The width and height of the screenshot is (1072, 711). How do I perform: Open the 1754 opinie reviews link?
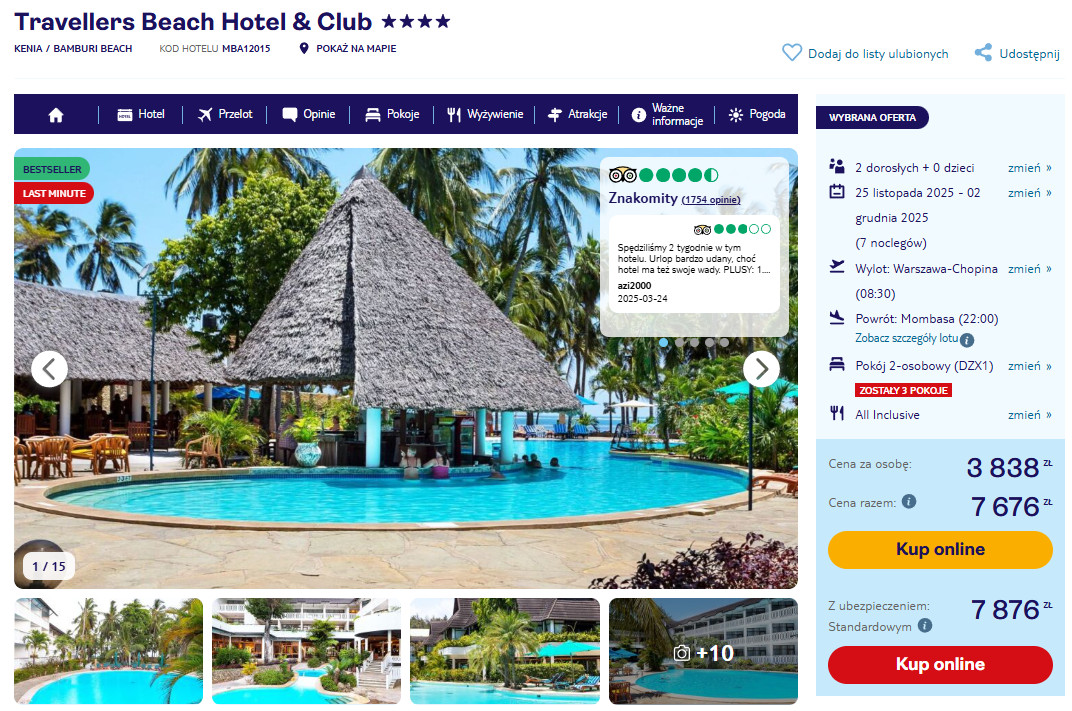click(710, 200)
